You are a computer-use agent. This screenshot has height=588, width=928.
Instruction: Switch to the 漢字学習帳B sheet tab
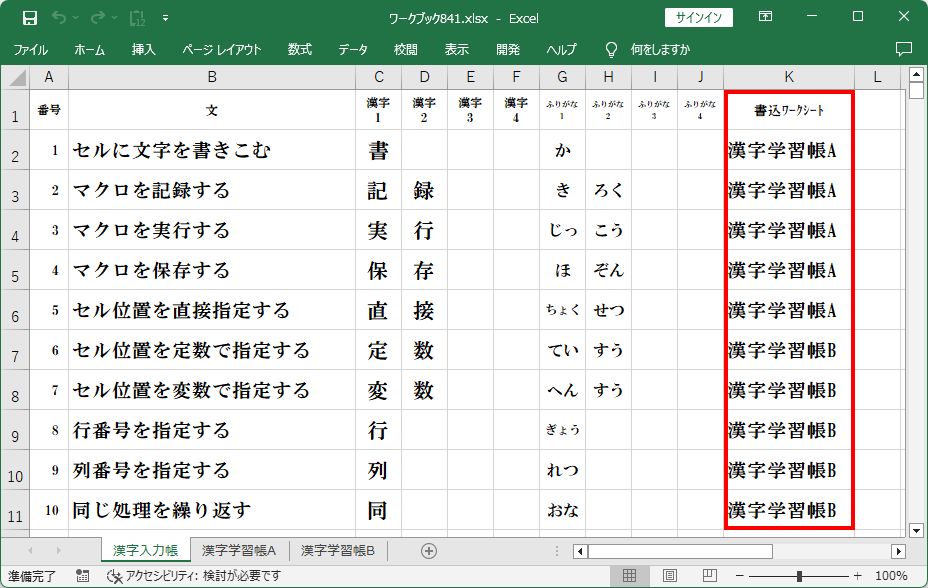338,551
